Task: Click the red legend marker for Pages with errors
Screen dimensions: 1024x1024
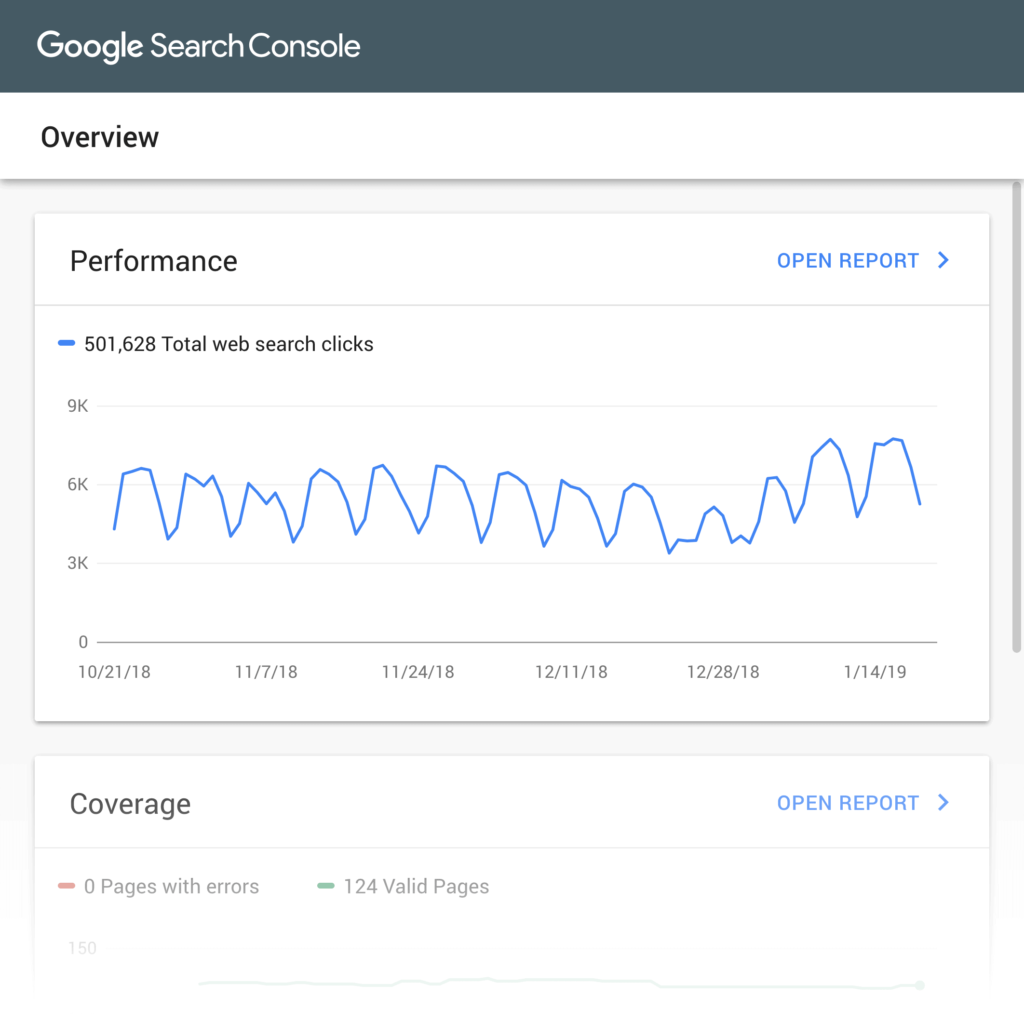Action: click(x=67, y=886)
